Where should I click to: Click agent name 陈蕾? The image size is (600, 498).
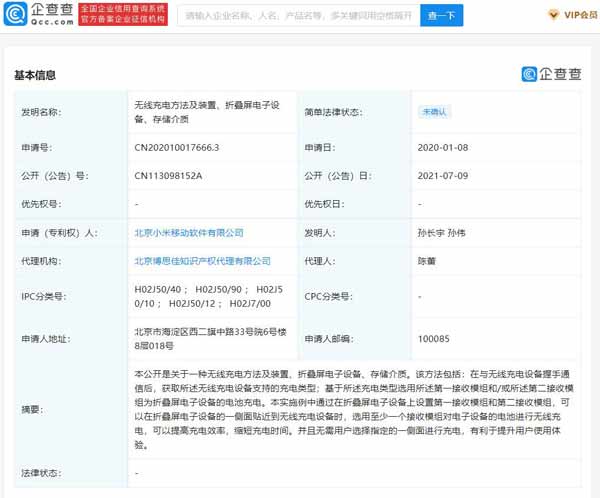coord(427,261)
